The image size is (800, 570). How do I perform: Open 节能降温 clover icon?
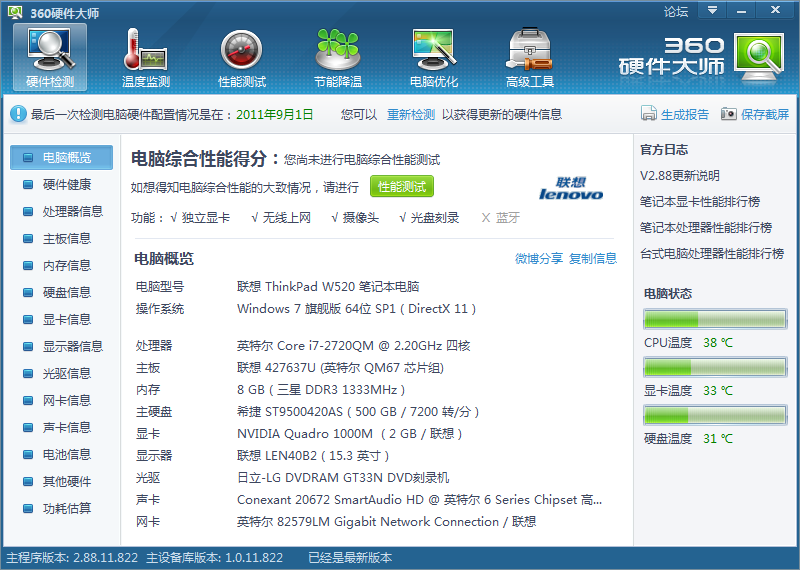(x=338, y=57)
